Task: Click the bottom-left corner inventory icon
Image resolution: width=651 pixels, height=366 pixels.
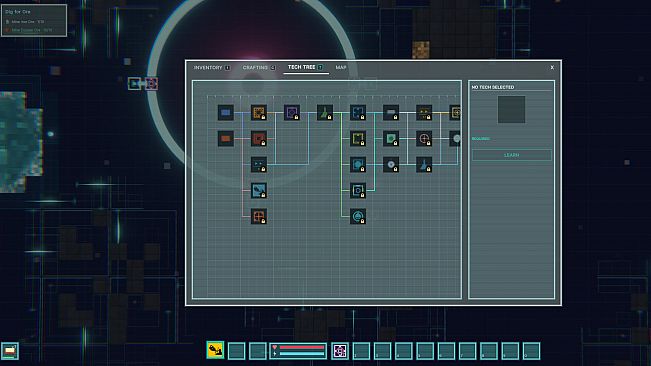Action: [x=10, y=351]
